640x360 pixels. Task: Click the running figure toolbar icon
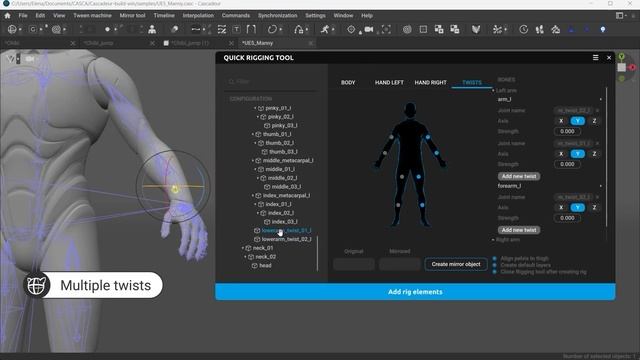[x=325, y=29]
